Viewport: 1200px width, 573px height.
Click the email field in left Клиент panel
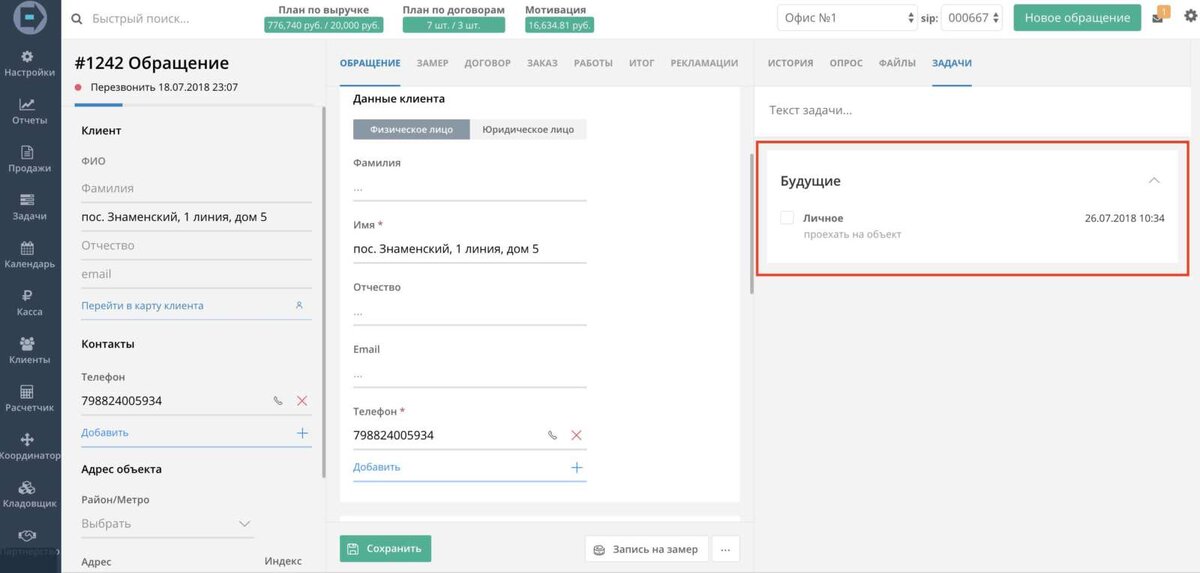(x=196, y=274)
